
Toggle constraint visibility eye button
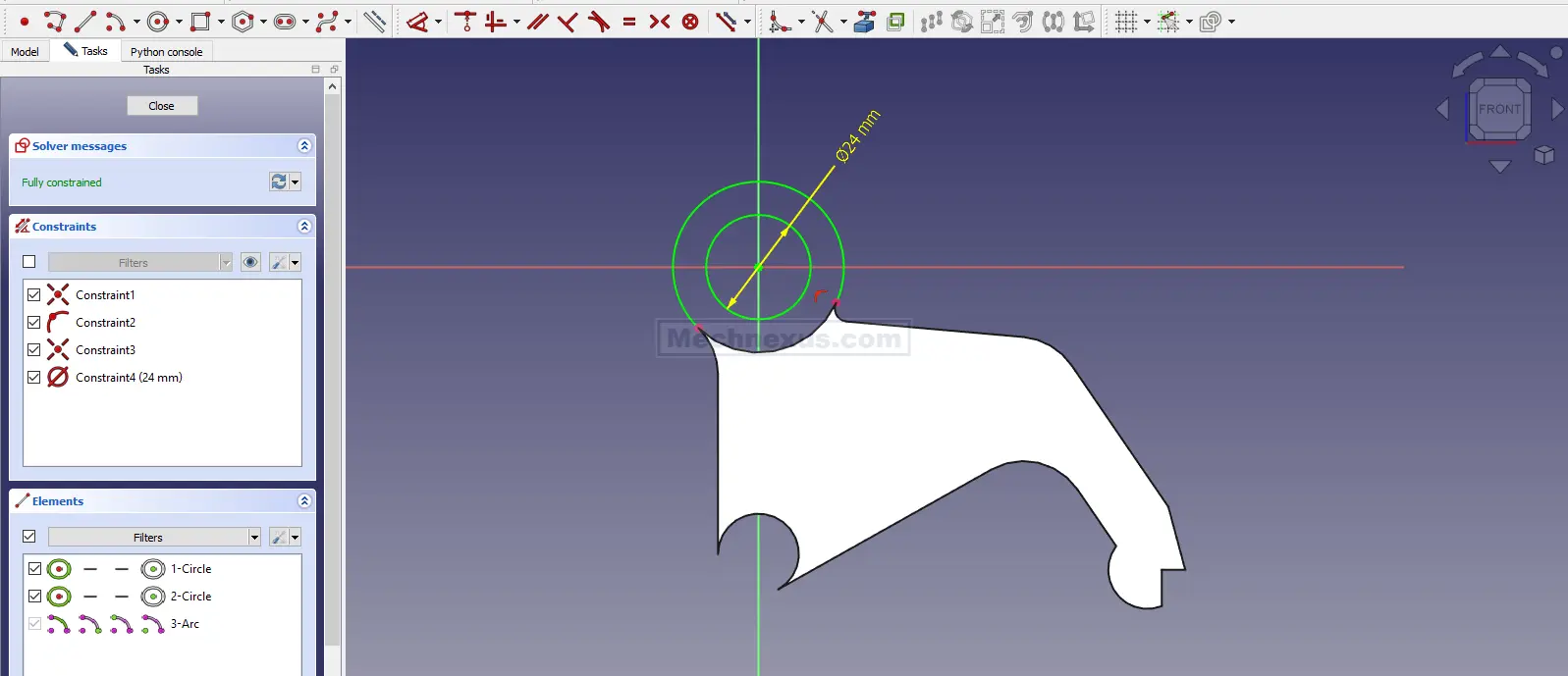pyautogui.click(x=251, y=262)
